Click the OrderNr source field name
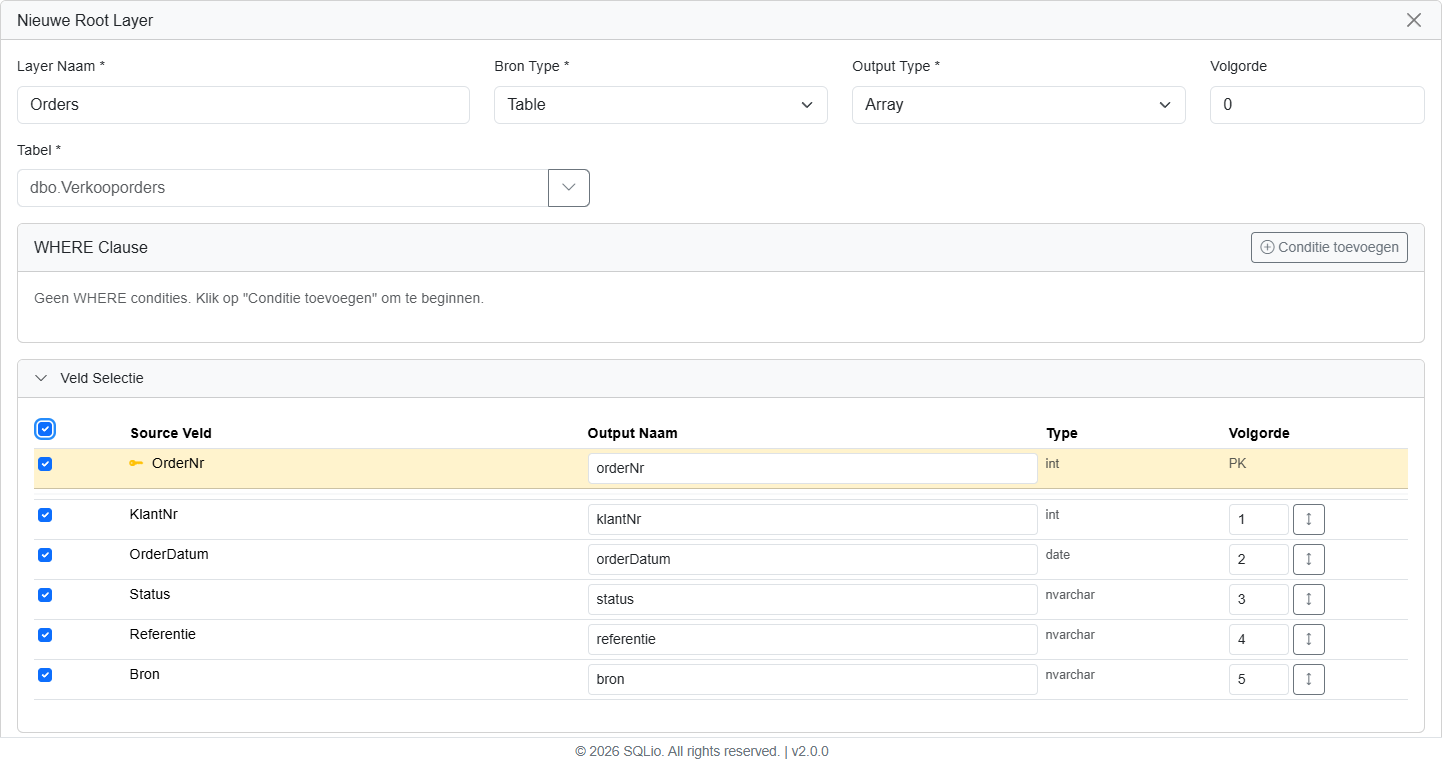 coord(178,463)
